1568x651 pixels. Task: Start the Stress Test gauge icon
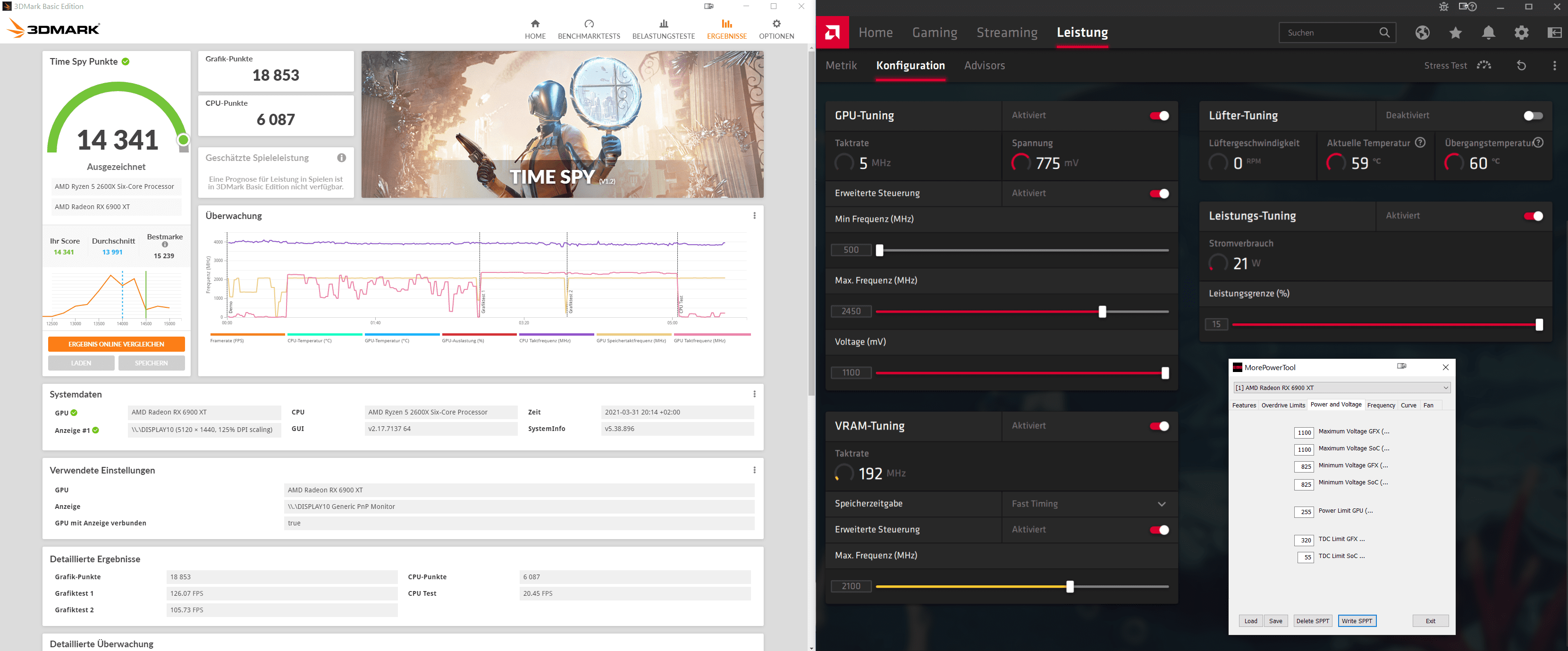[x=1484, y=65]
